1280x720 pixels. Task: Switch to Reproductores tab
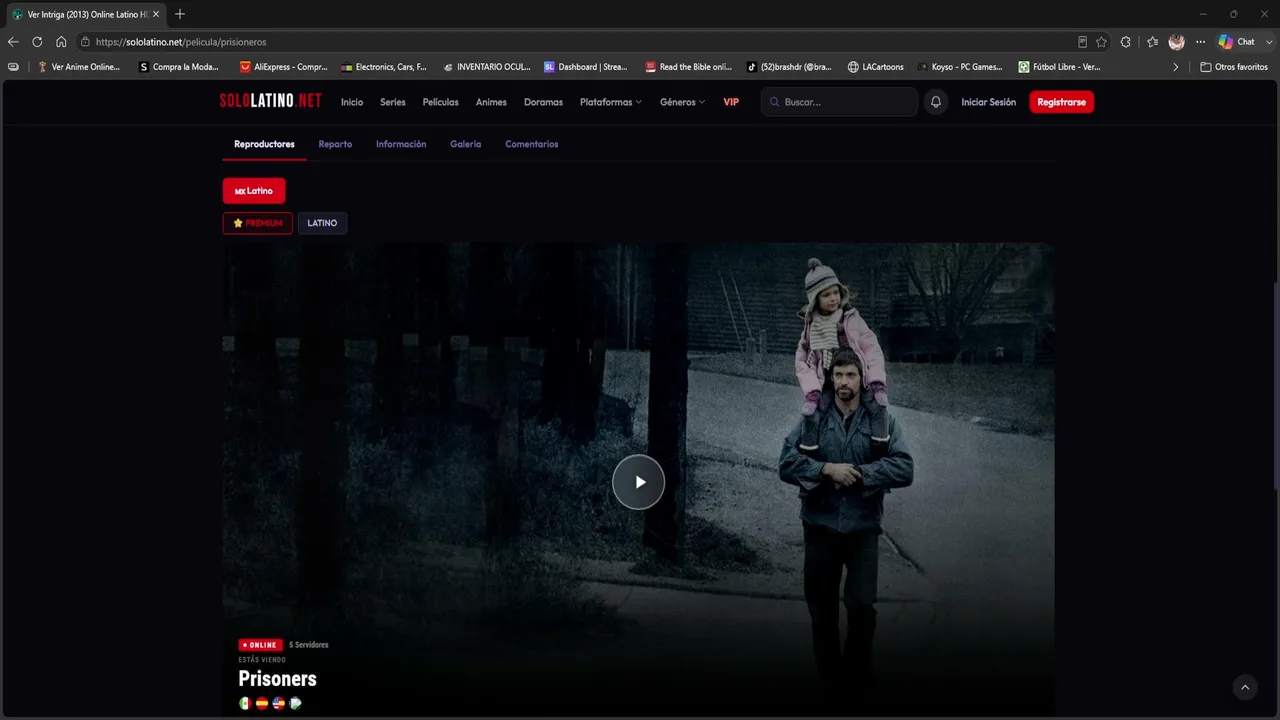pyautogui.click(x=264, y=144)
